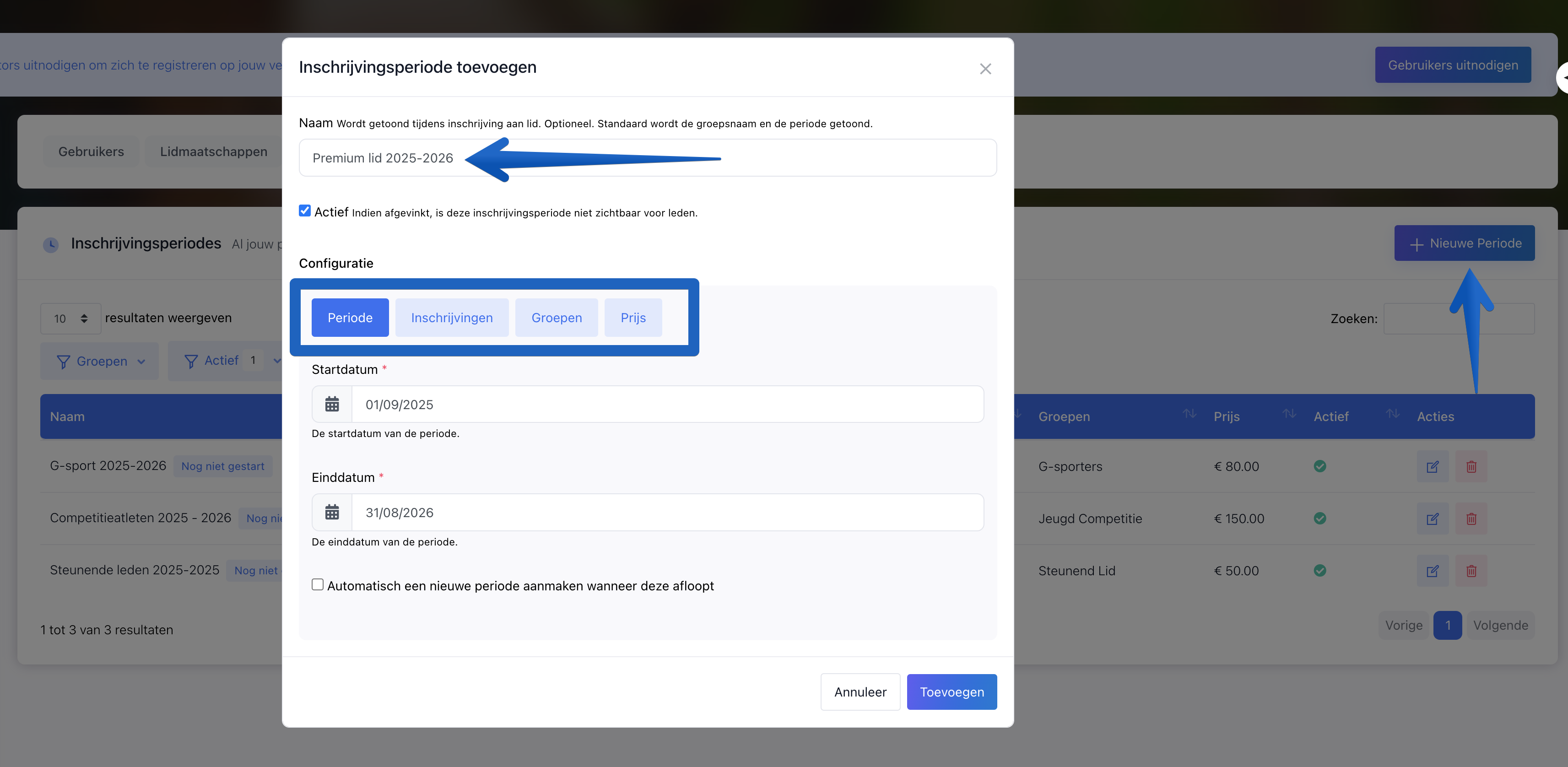Click the green active check for G-sporters
This screenshot has width=1568, height=767.
tap(1319, 466)
